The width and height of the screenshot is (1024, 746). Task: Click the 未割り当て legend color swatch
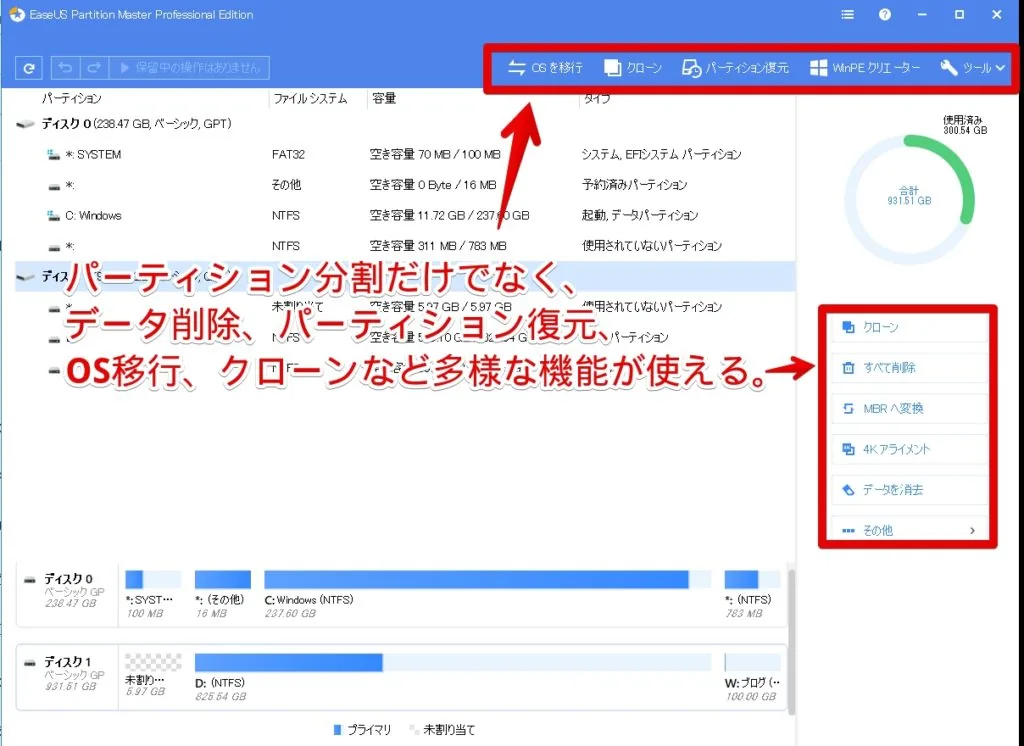coord(413,730)
